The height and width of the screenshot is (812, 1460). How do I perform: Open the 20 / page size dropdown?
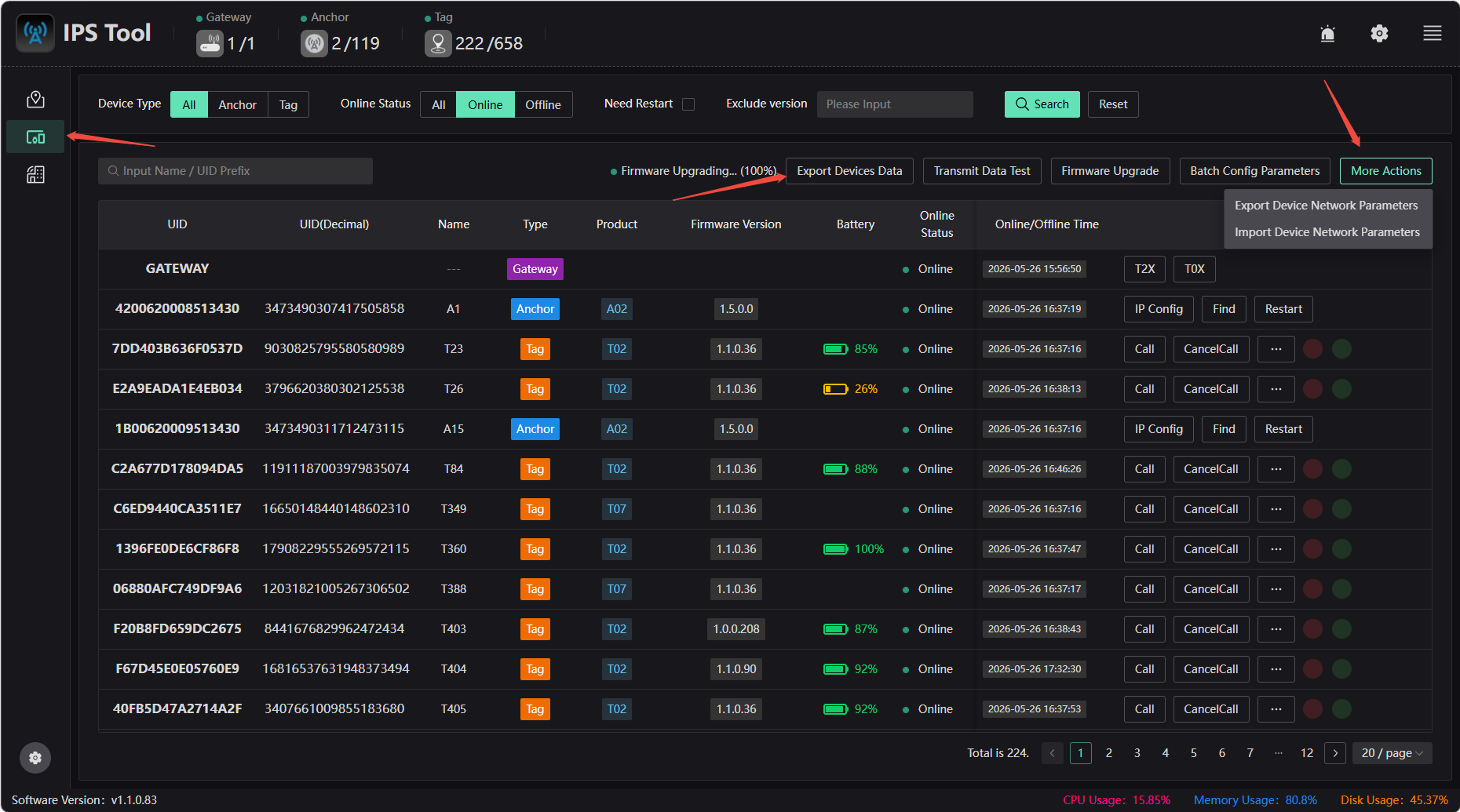coord(1392,753)
